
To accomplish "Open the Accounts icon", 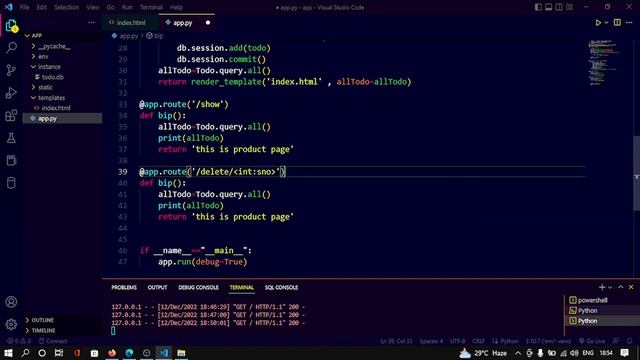I will tap(11, 302).
